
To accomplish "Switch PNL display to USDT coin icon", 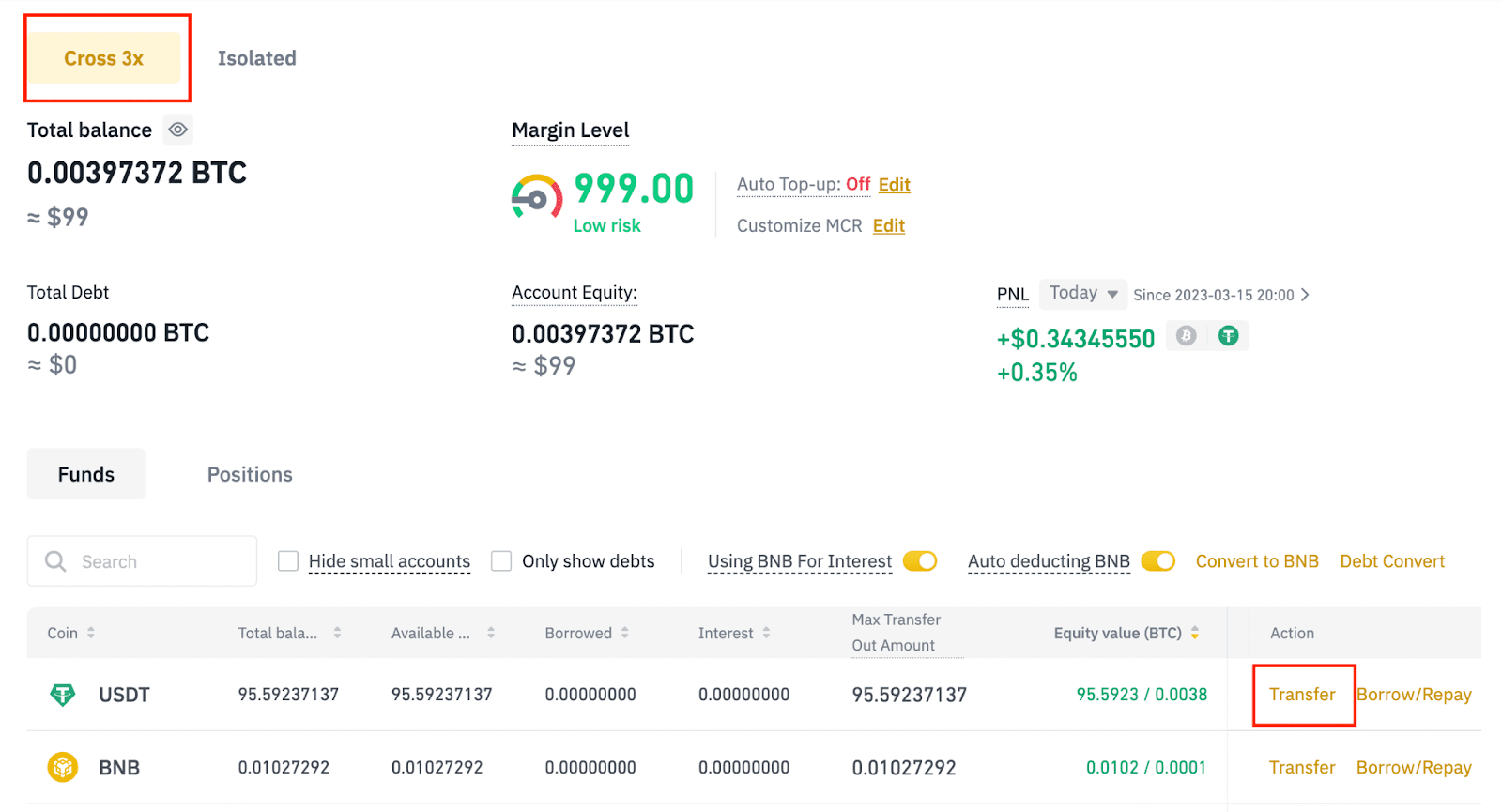I will (x=1228, y=336).
